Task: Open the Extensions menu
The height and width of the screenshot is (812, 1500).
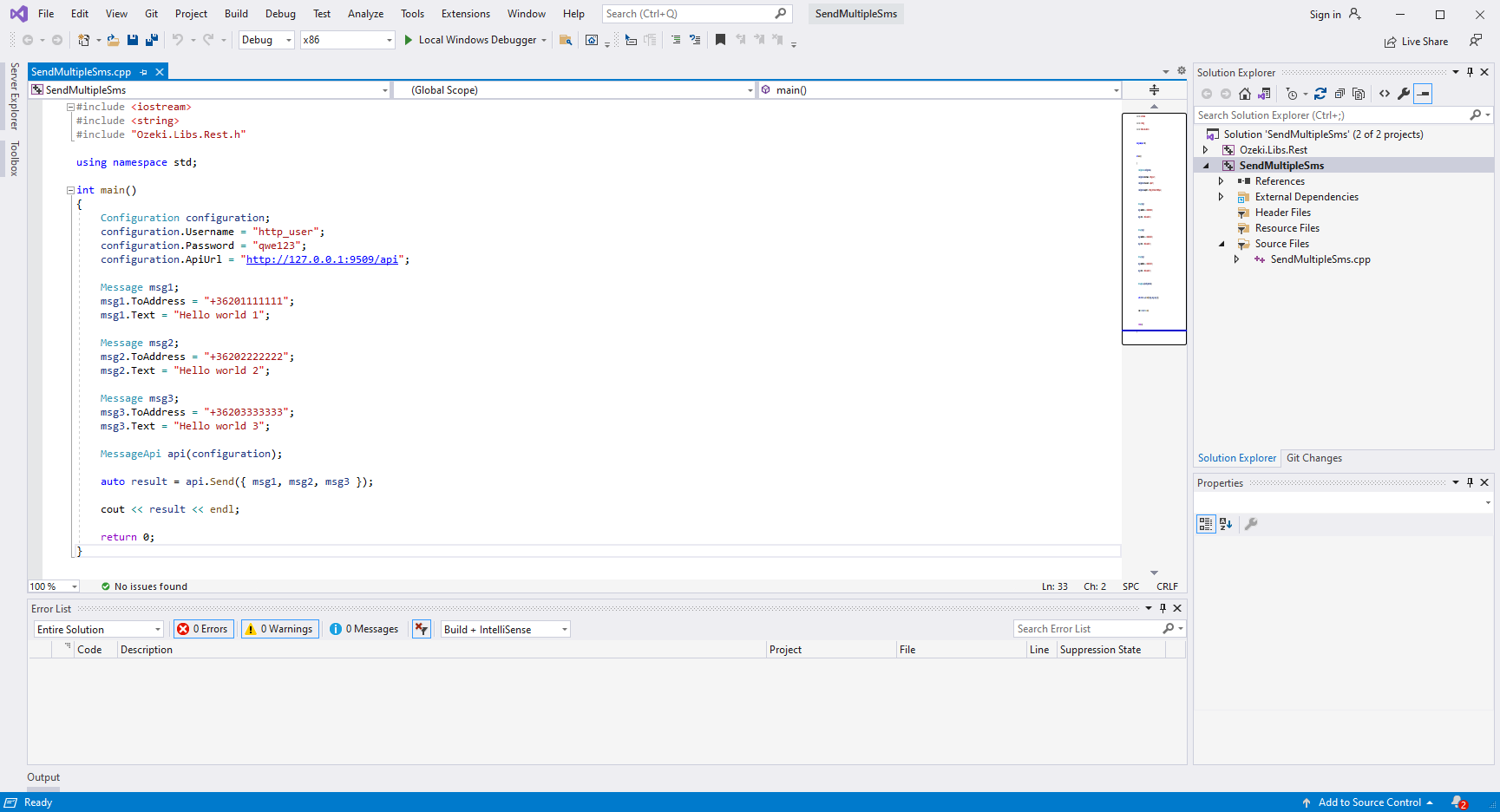Action: point(465,14)
